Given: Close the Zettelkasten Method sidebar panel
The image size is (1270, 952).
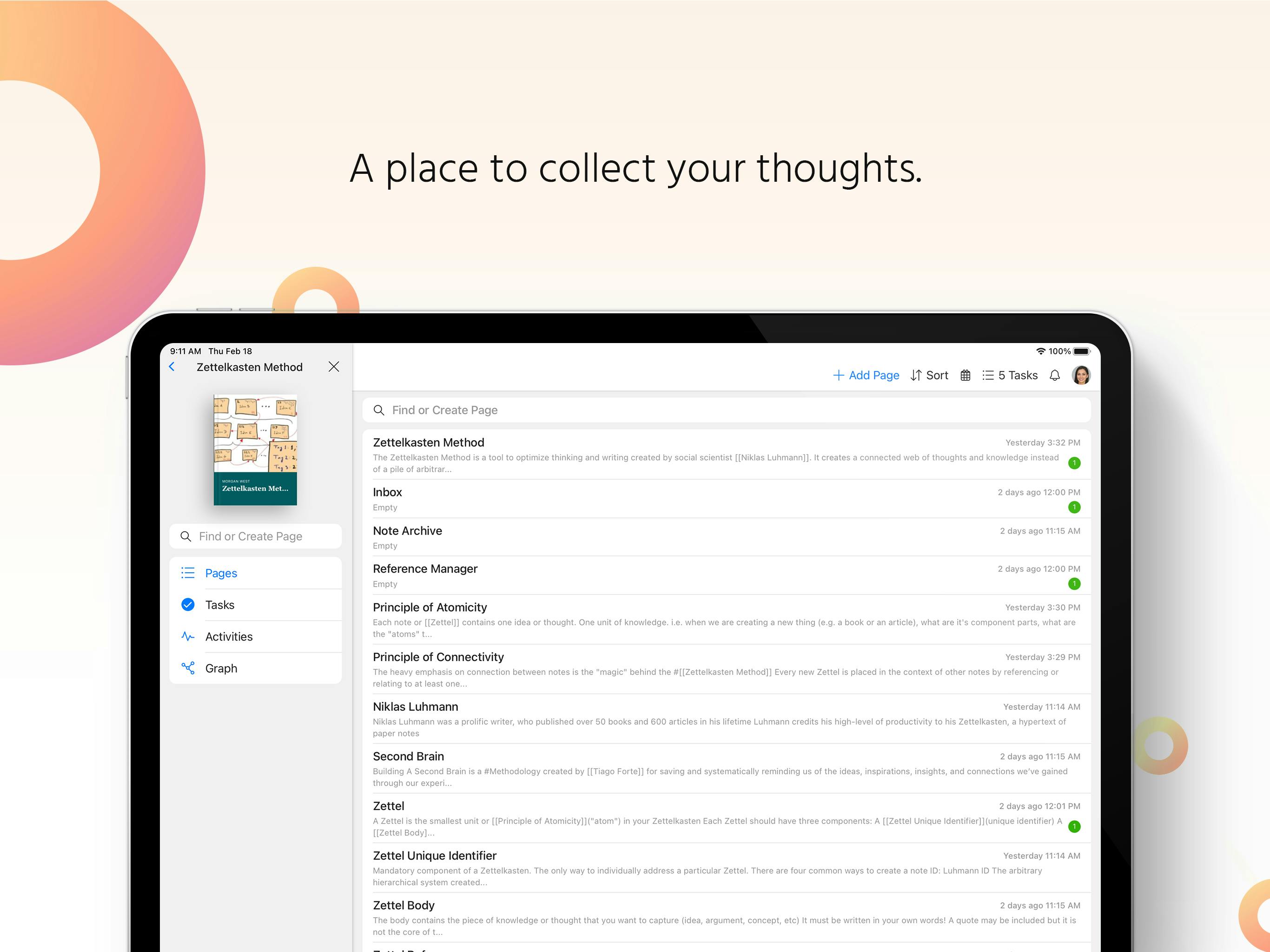Looking at the screenshot, I should point(334,367).
